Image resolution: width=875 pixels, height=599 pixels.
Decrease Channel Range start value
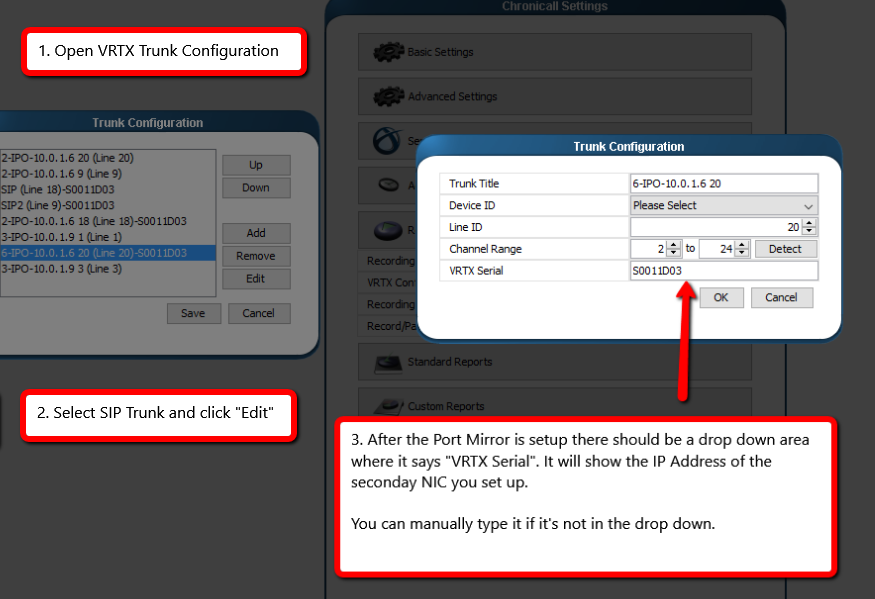coord(674,253)
